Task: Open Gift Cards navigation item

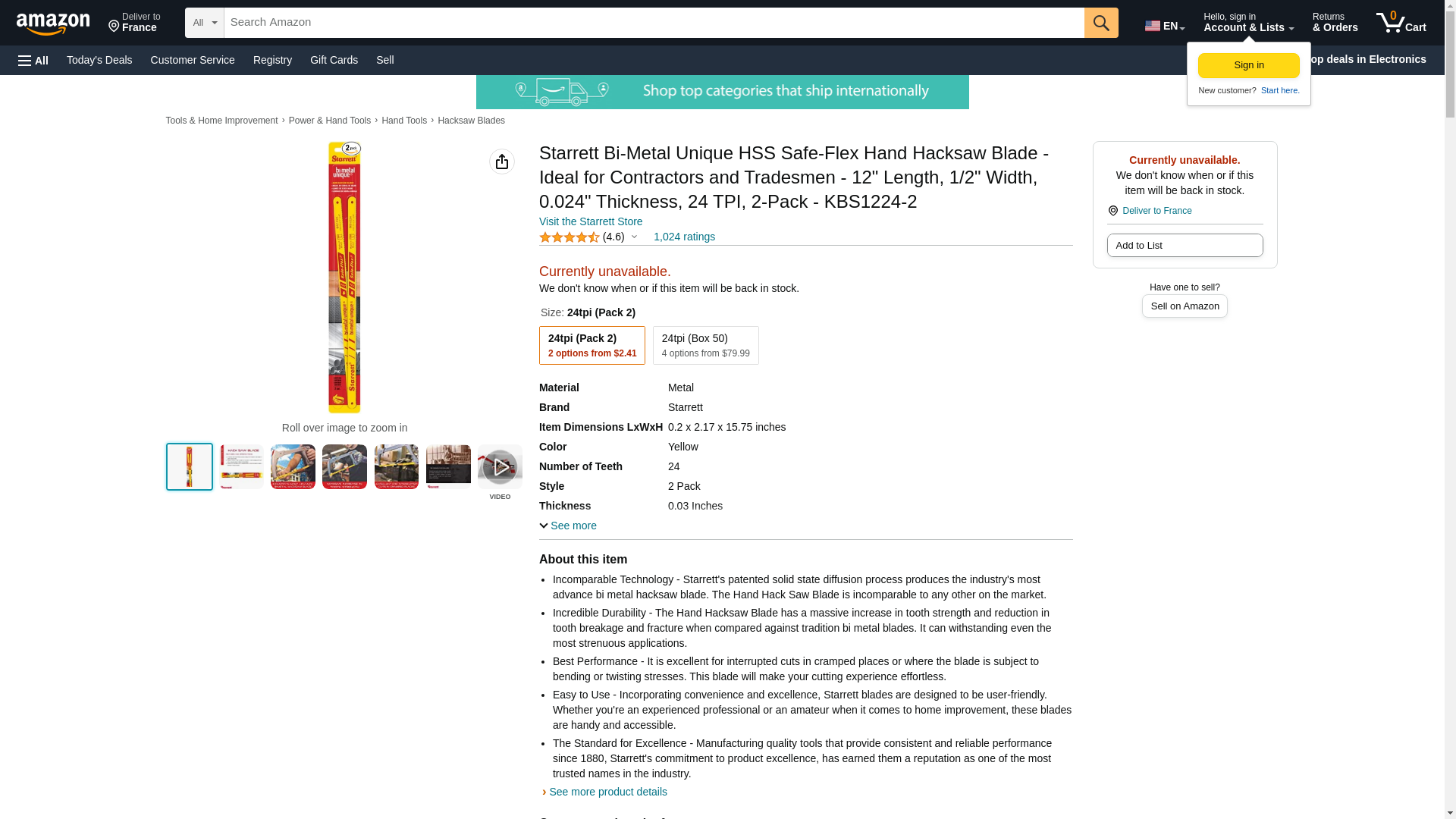Action: [x=334, y=60]
